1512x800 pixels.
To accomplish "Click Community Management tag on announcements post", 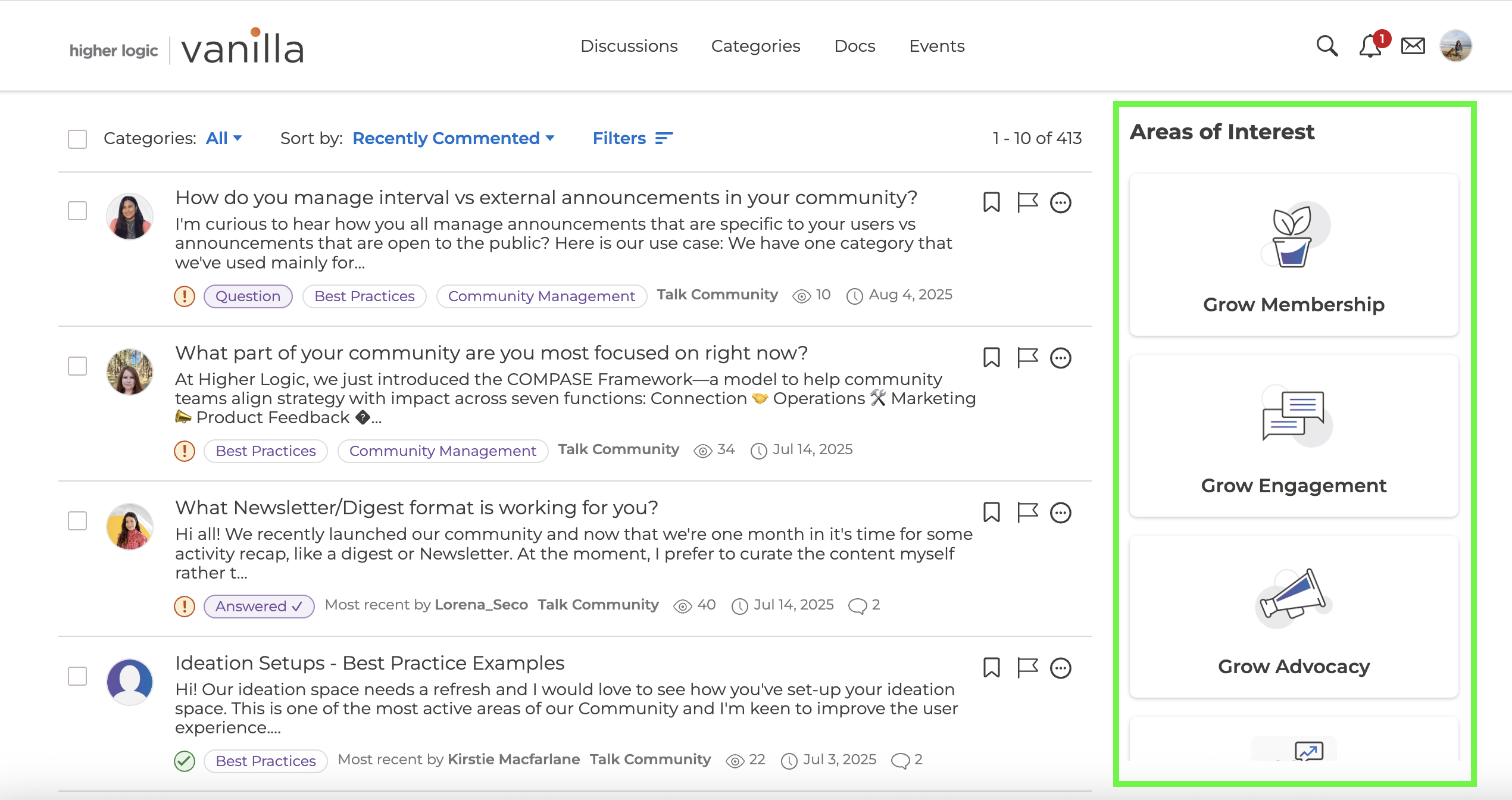I will 542,296.
